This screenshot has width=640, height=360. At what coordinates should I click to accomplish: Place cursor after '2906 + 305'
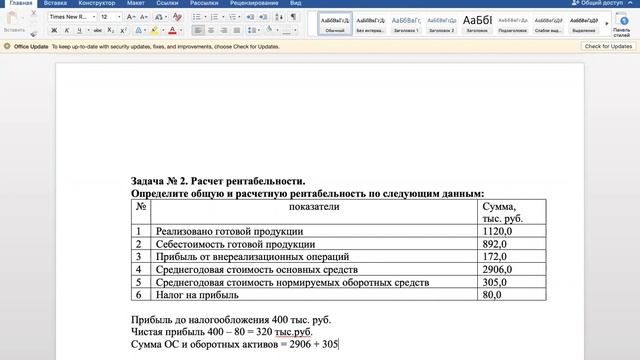[338, 344]
